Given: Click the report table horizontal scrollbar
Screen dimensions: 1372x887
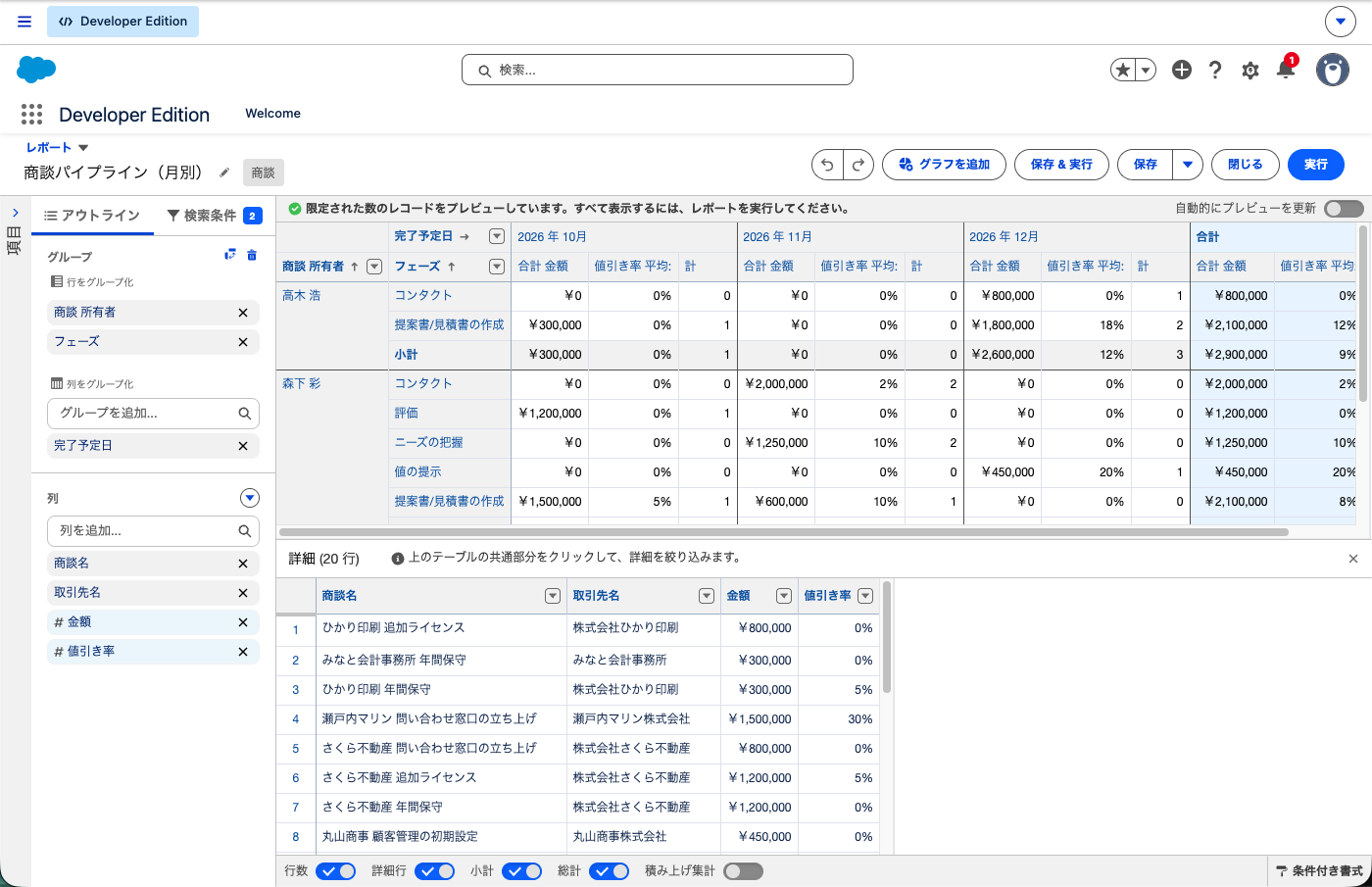Looking at the screenshot, I should (784, 533).
